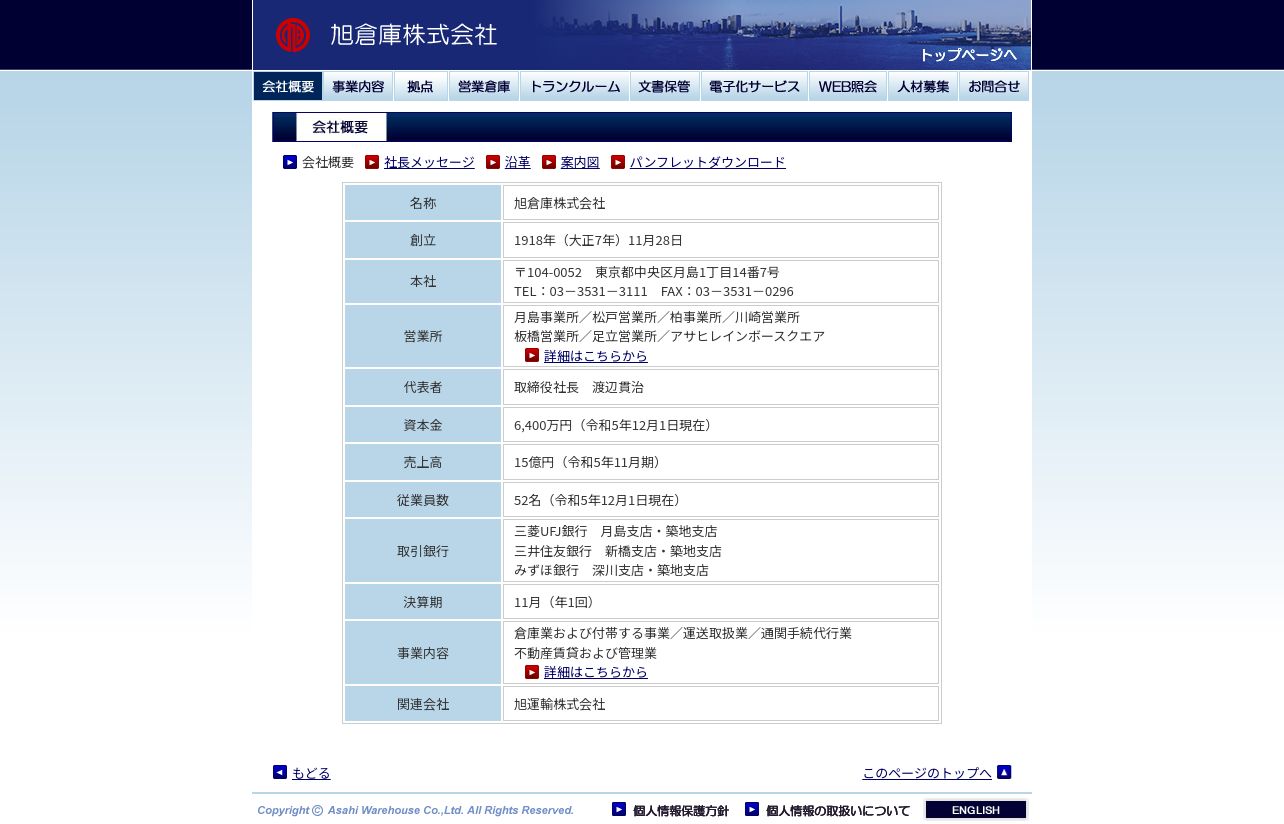Follow 詳細はこちらから link in 事業内容 row

pyautogui.click(x=596, y=672)
